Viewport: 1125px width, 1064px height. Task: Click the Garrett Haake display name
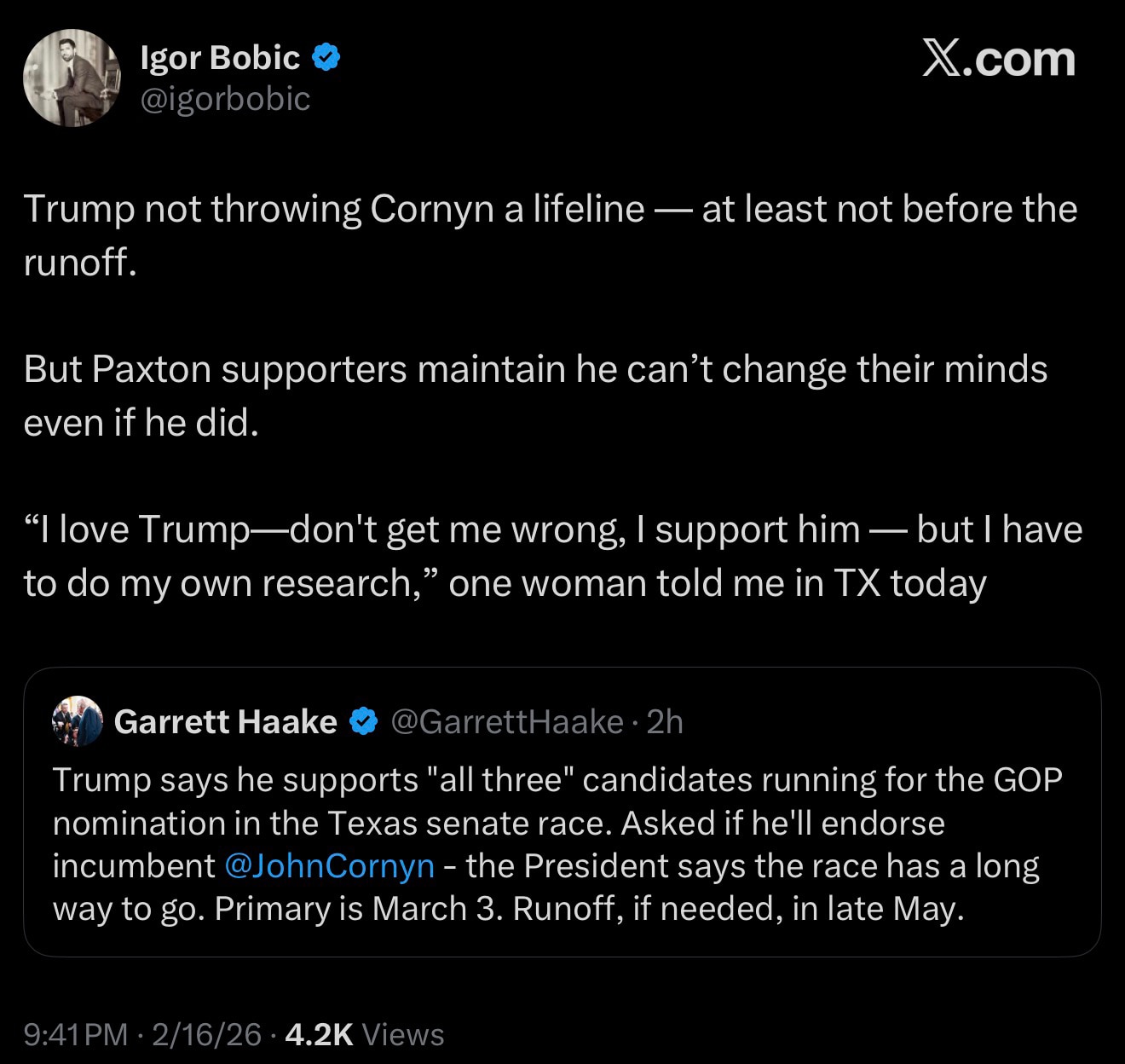[226, 720]
